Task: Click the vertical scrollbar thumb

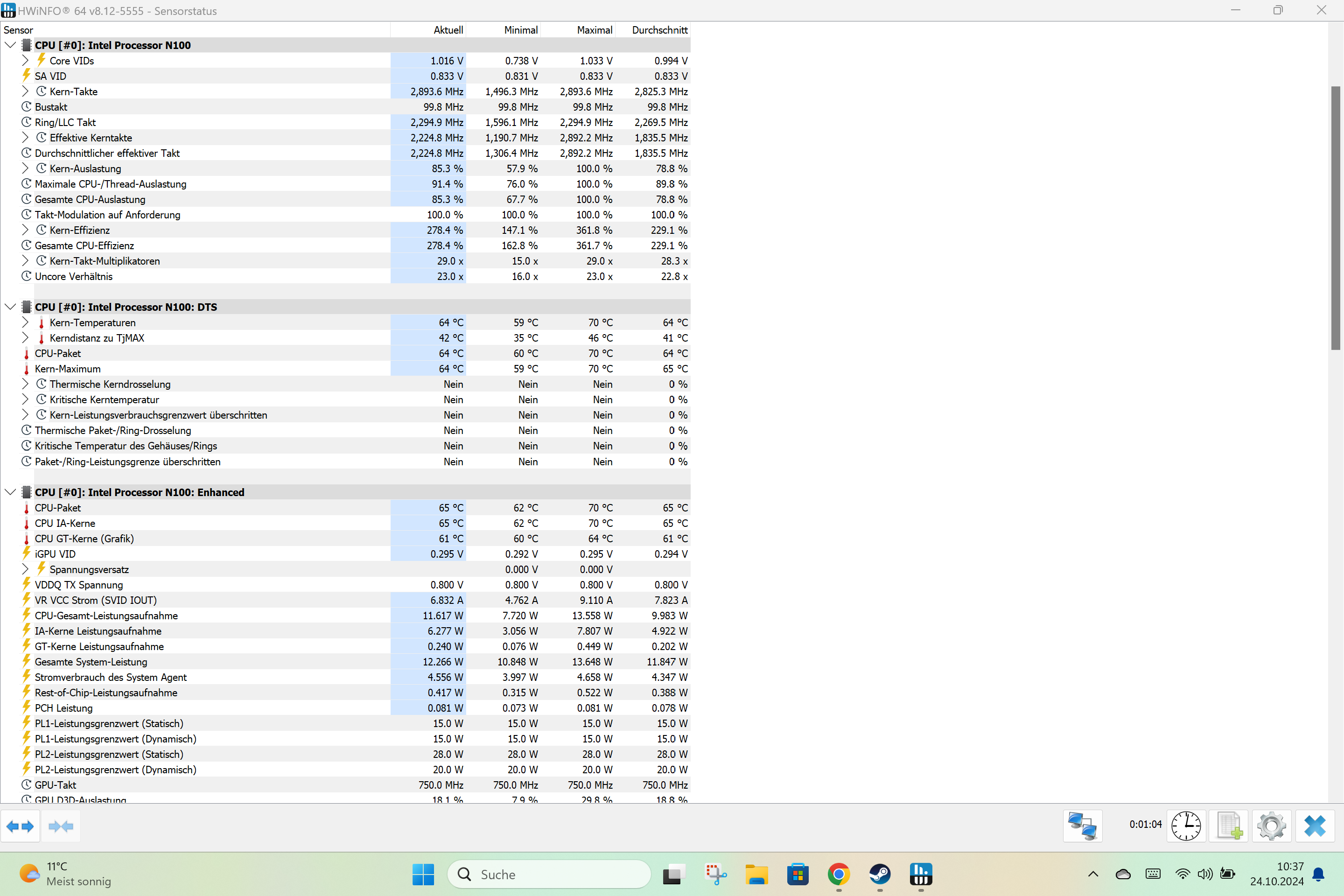Action: click(1335, 218)
